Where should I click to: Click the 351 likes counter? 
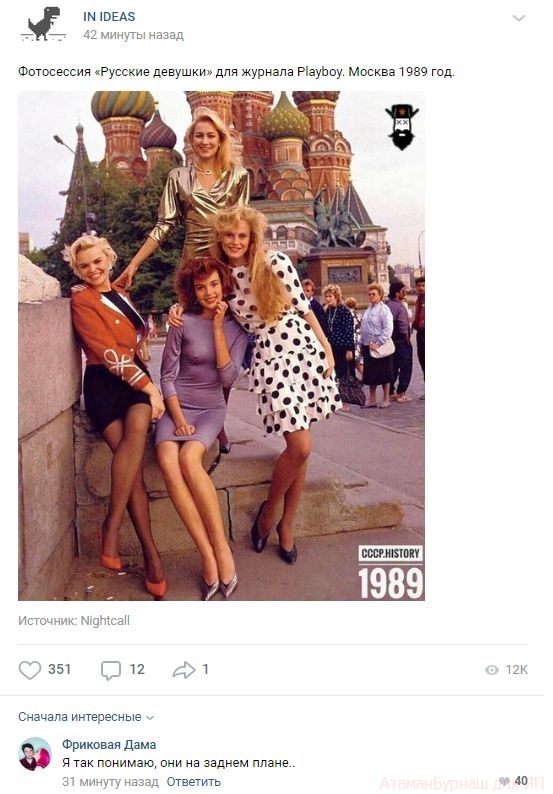pos(59,669)
